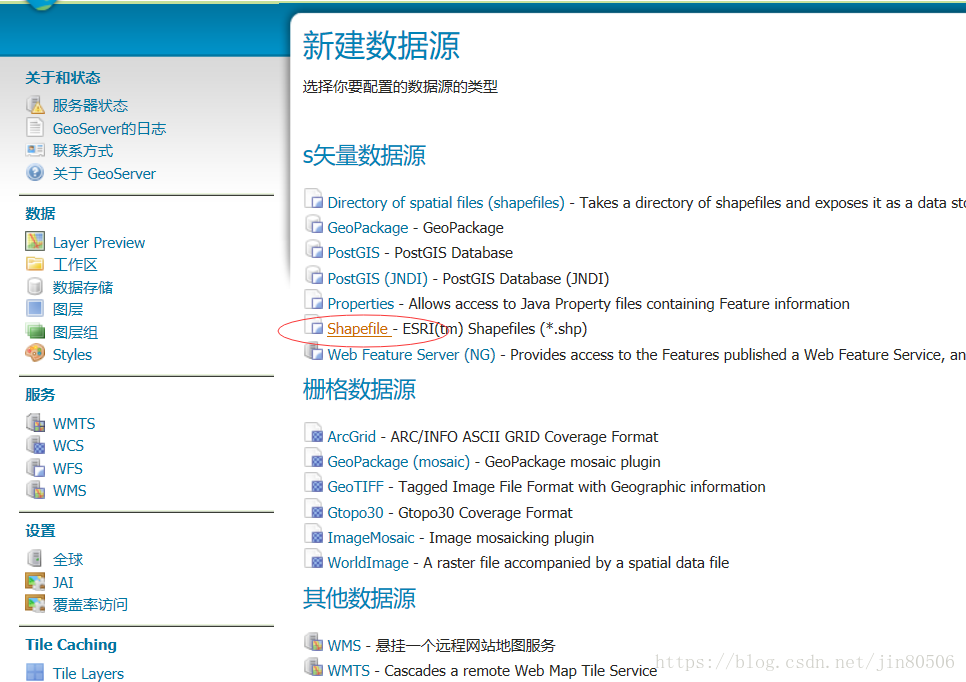Choose the GeoPackage vector data source
Viewport: 966px width, 682px height.
(368, 228)
